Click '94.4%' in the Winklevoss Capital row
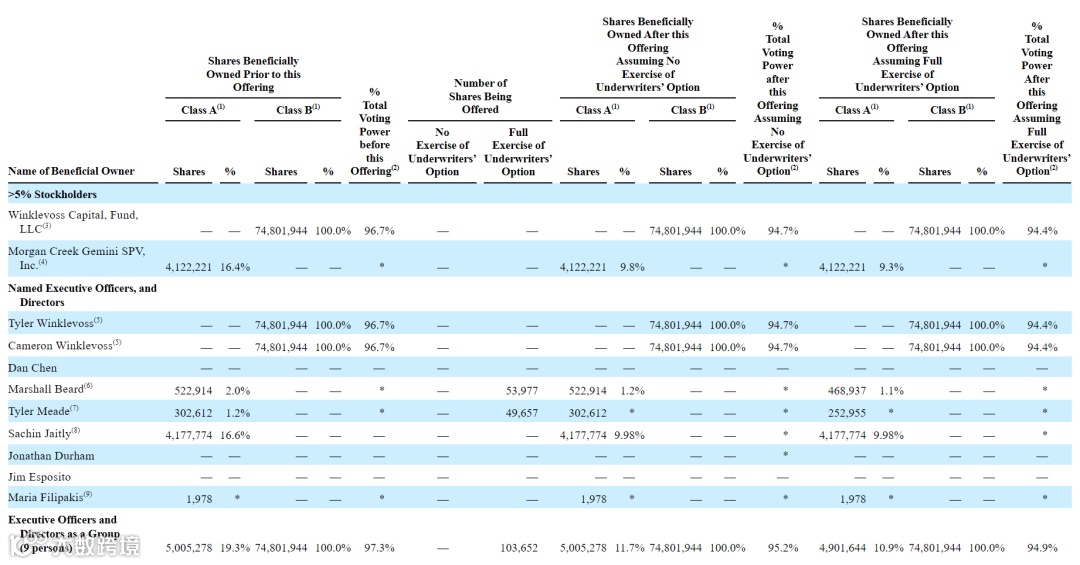 coord(1042,231)
